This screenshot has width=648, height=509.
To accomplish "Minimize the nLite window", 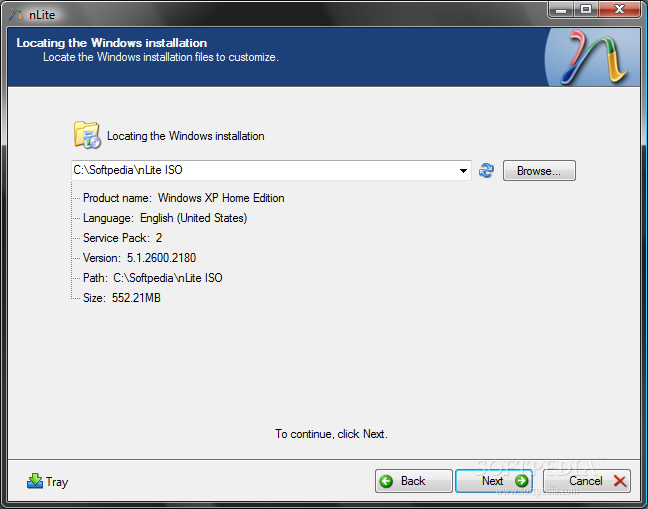I will coord(561,9).
